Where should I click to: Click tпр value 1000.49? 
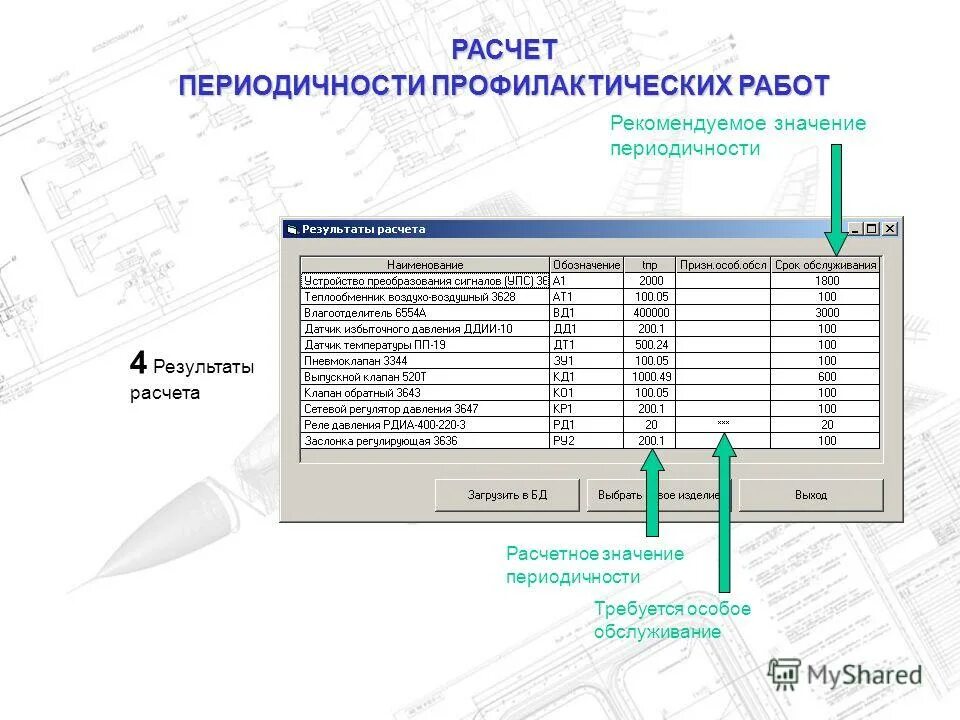tap(650, 377)
